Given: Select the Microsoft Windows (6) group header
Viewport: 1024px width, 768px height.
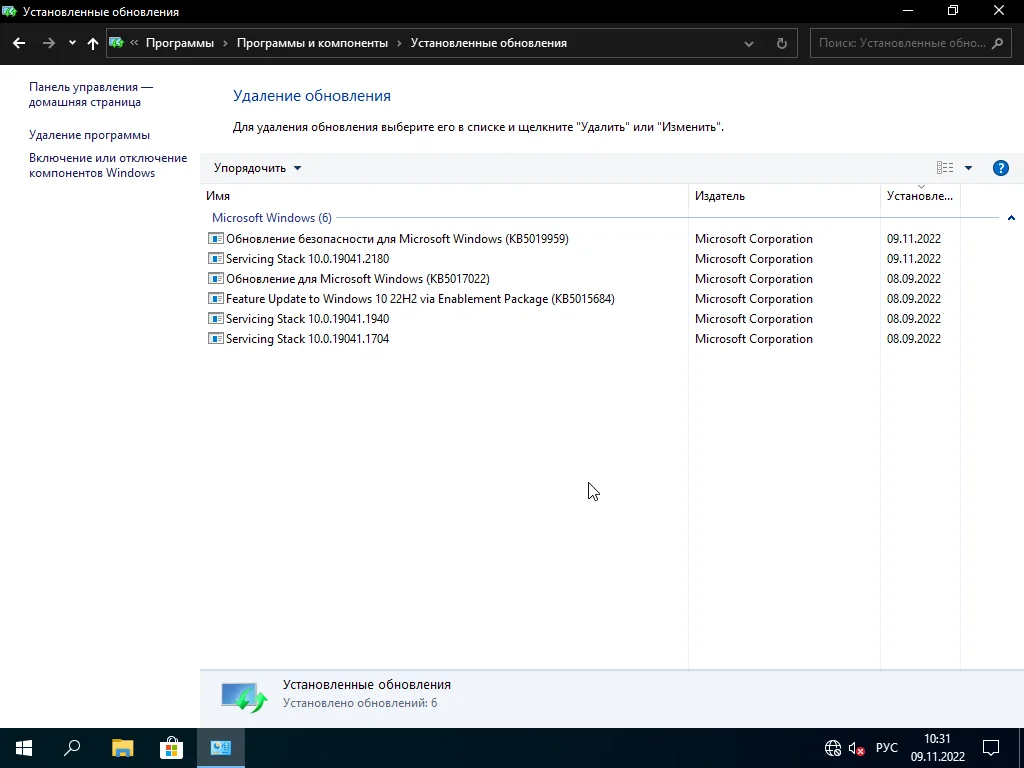Looking at the screenshot, I should click(272, 218).
